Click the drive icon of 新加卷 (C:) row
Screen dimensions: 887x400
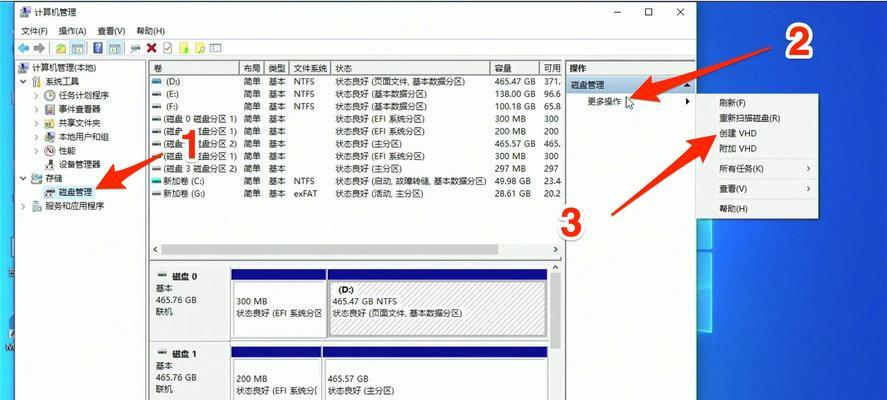coord(157,181)
